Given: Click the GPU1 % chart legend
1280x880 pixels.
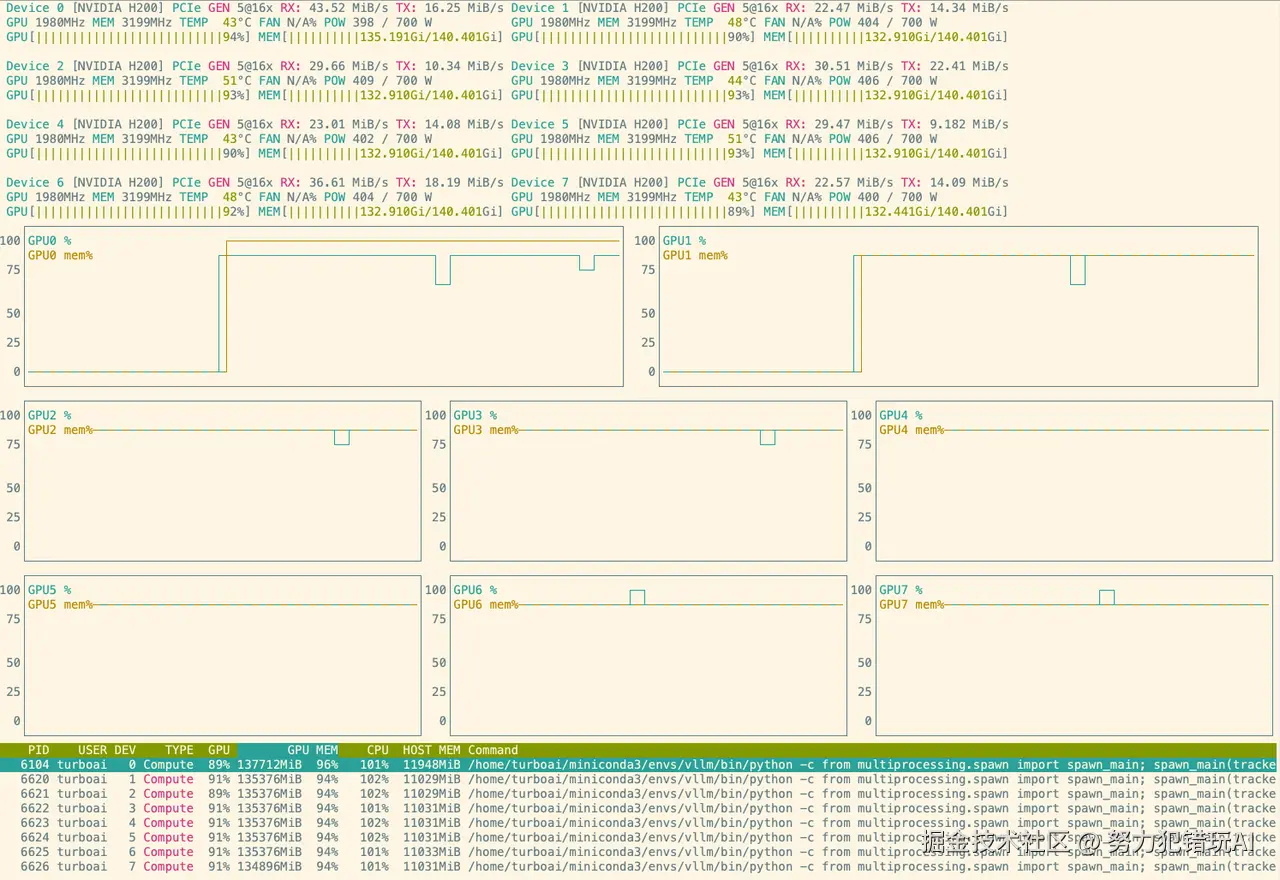Looking at the screenshot, I should tap(685, 241).
